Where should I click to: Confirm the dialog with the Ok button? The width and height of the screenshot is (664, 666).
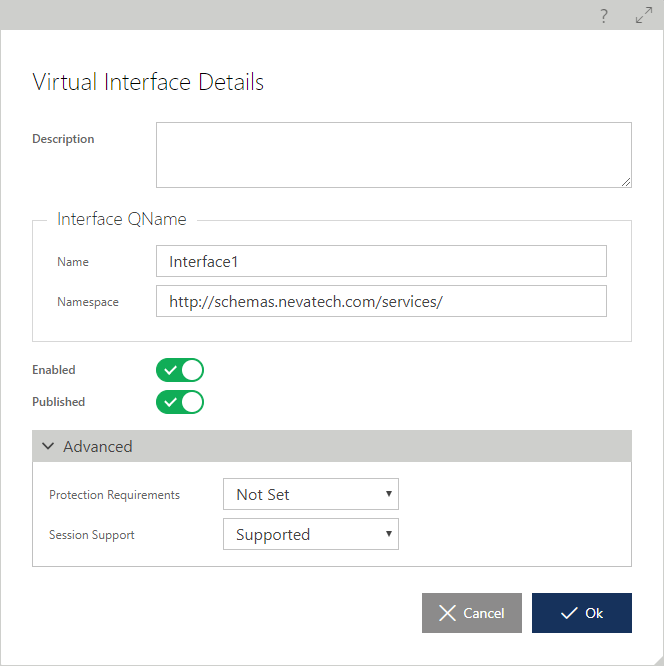(x=582, y=613)
